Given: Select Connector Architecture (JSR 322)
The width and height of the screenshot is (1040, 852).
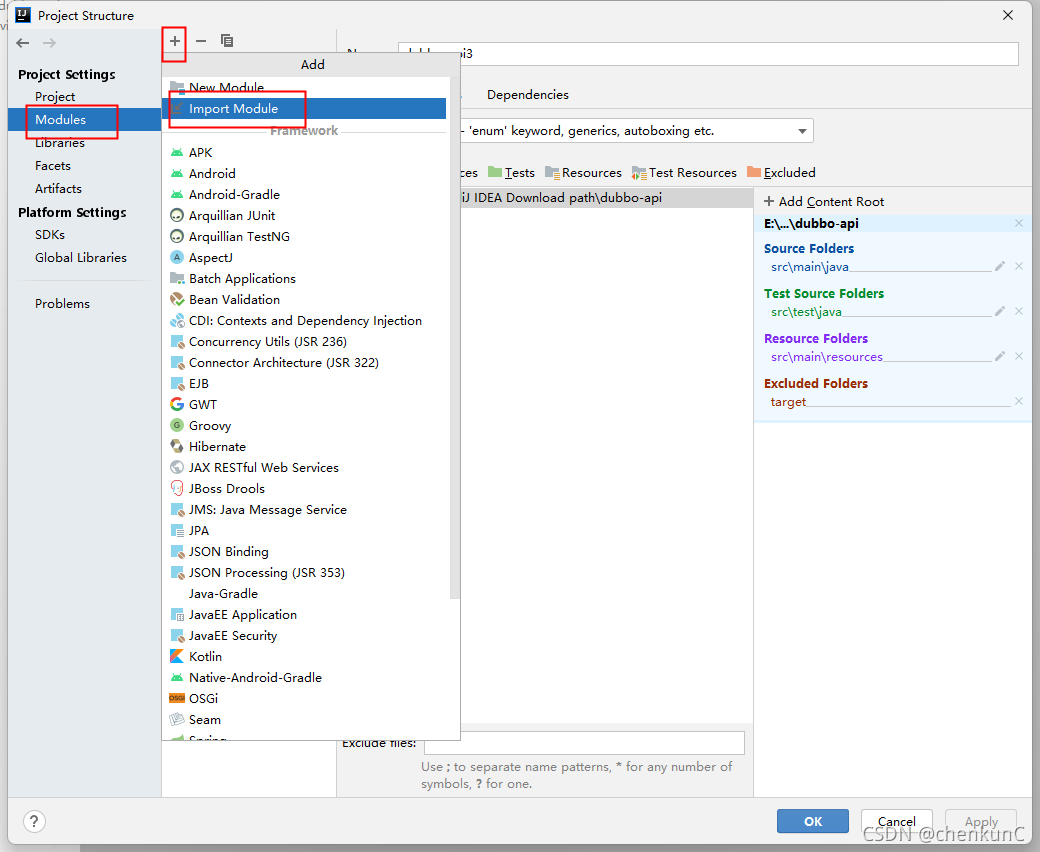Looking at the screenshot, I should pyautogui.click(x=304, y=363).
